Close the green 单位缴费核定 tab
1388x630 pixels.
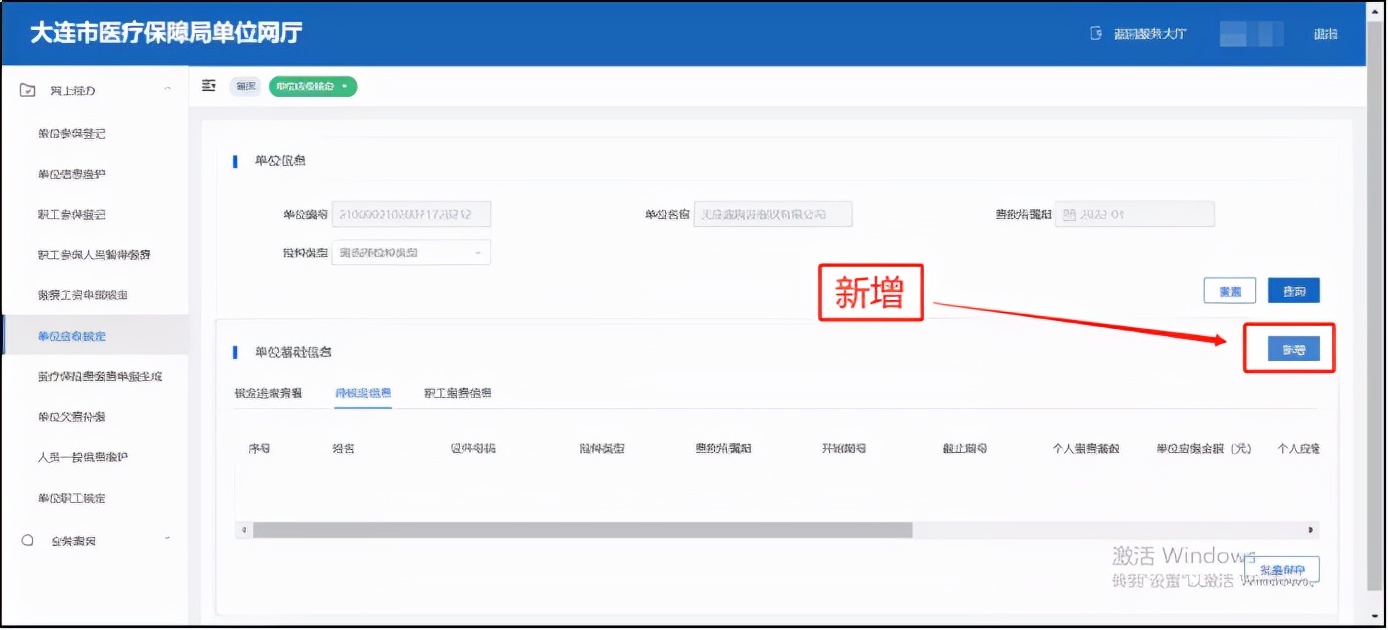point(345,86)
